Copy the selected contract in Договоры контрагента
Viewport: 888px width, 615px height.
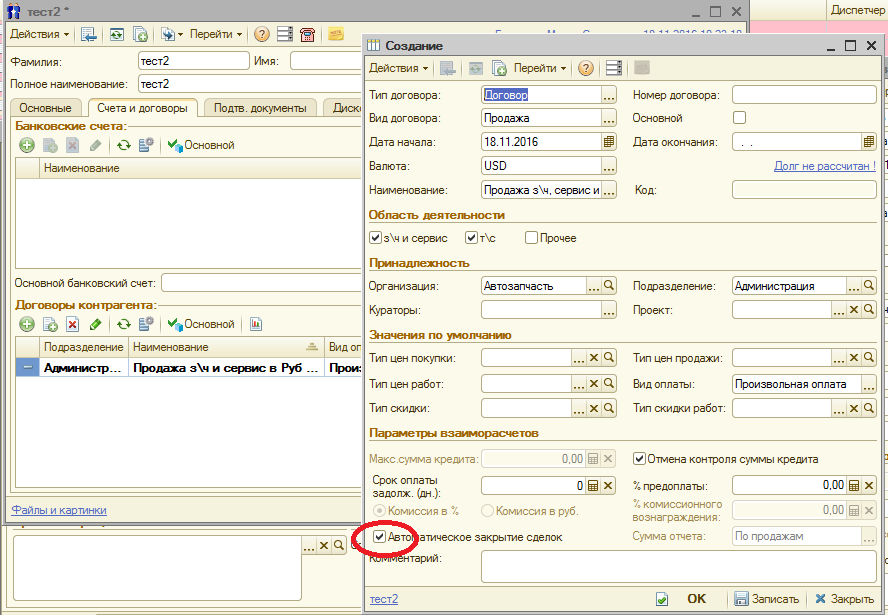tap(50, 324)
